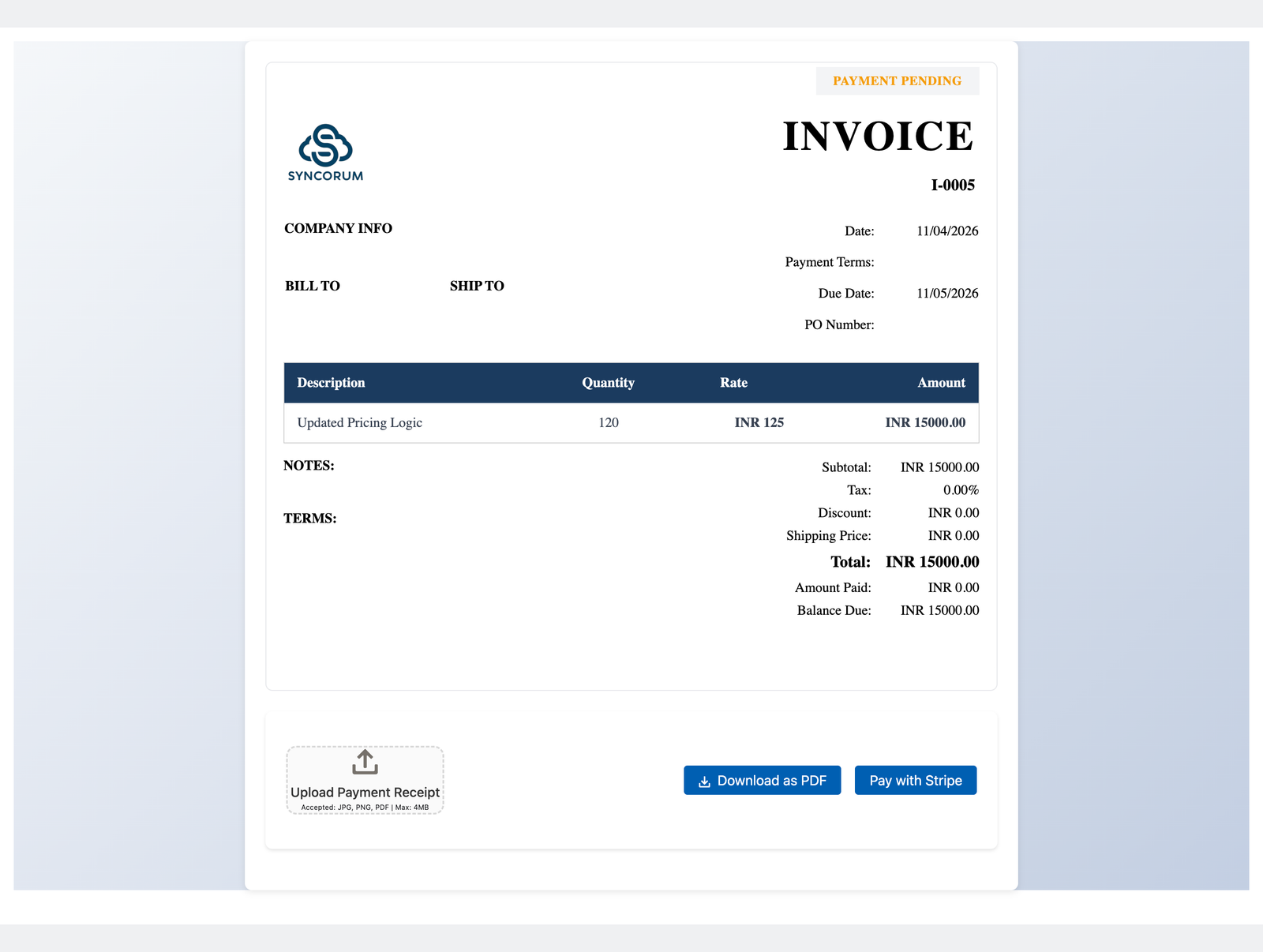The image size is (1263, 952).
Task: Click the PO Number label
Action: tap(839, 324)
